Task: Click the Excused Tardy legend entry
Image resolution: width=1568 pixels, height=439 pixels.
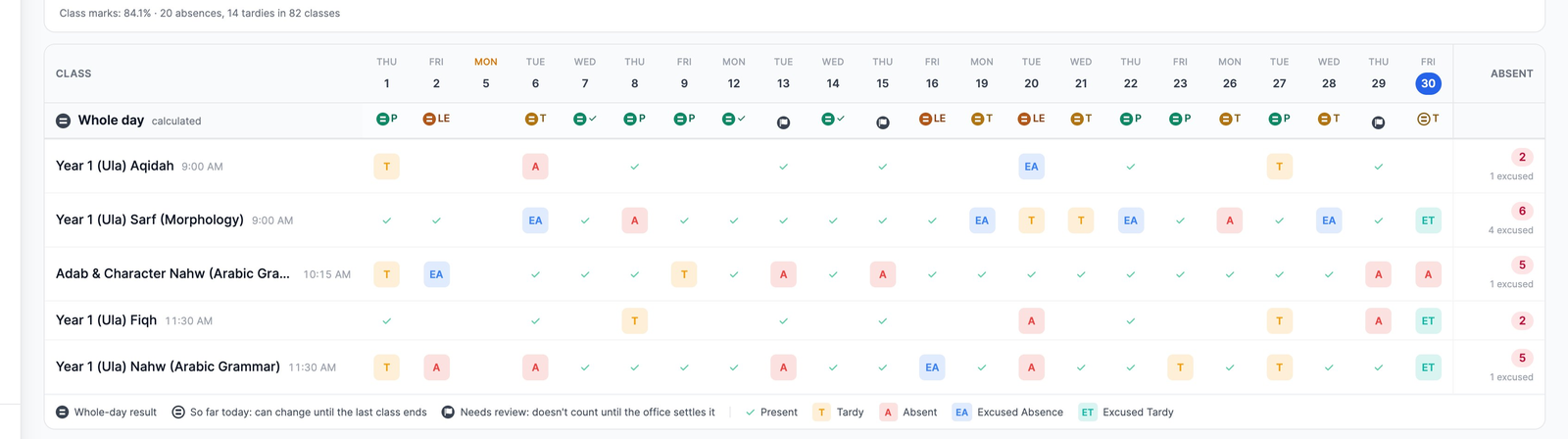Action: tap(1126, 413)
